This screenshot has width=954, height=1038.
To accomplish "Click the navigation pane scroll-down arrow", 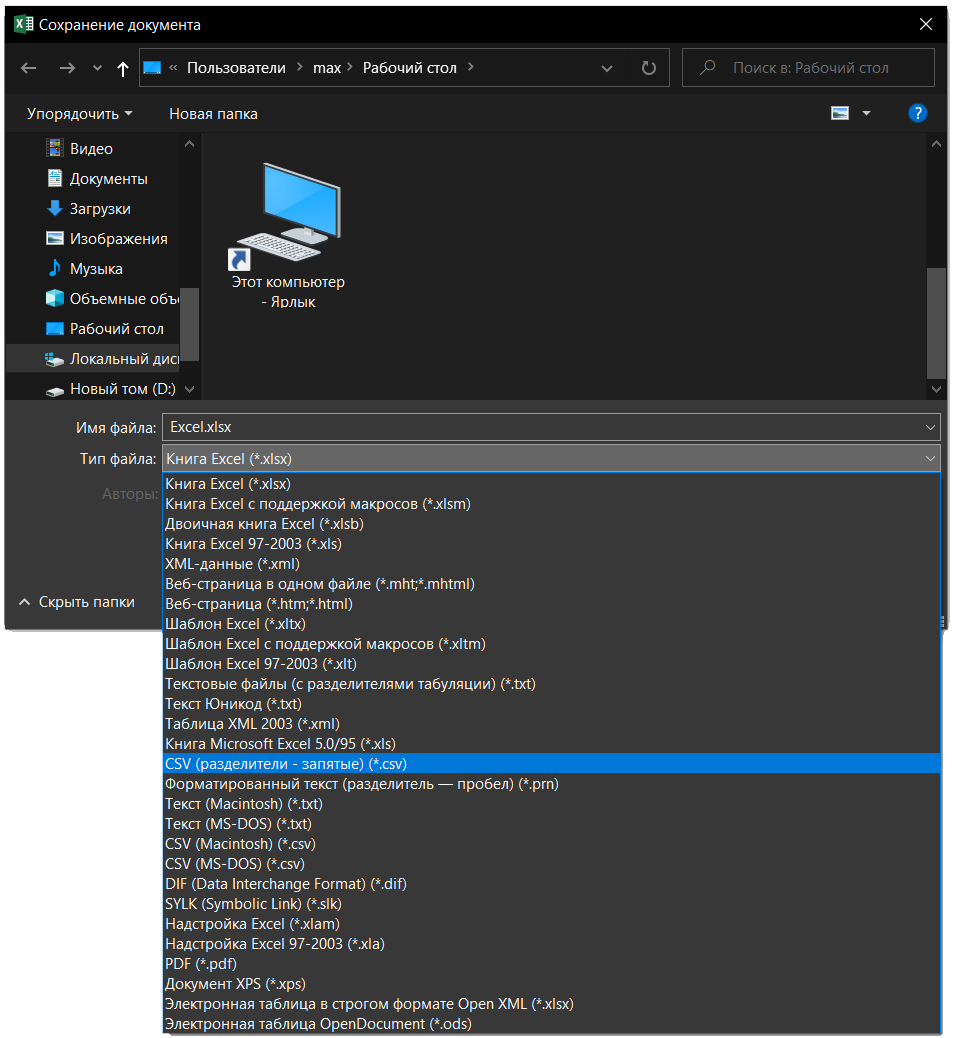I will pos(189,389).
